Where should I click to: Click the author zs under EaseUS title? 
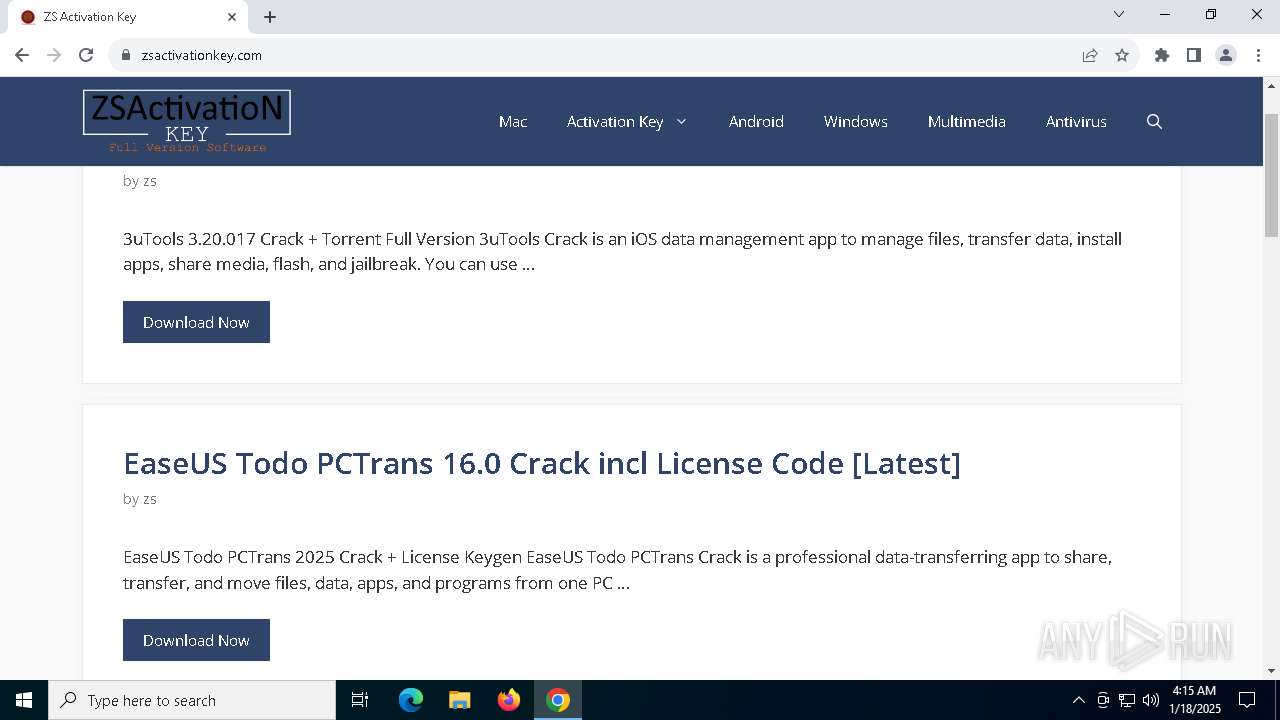(x=150, y=499)
